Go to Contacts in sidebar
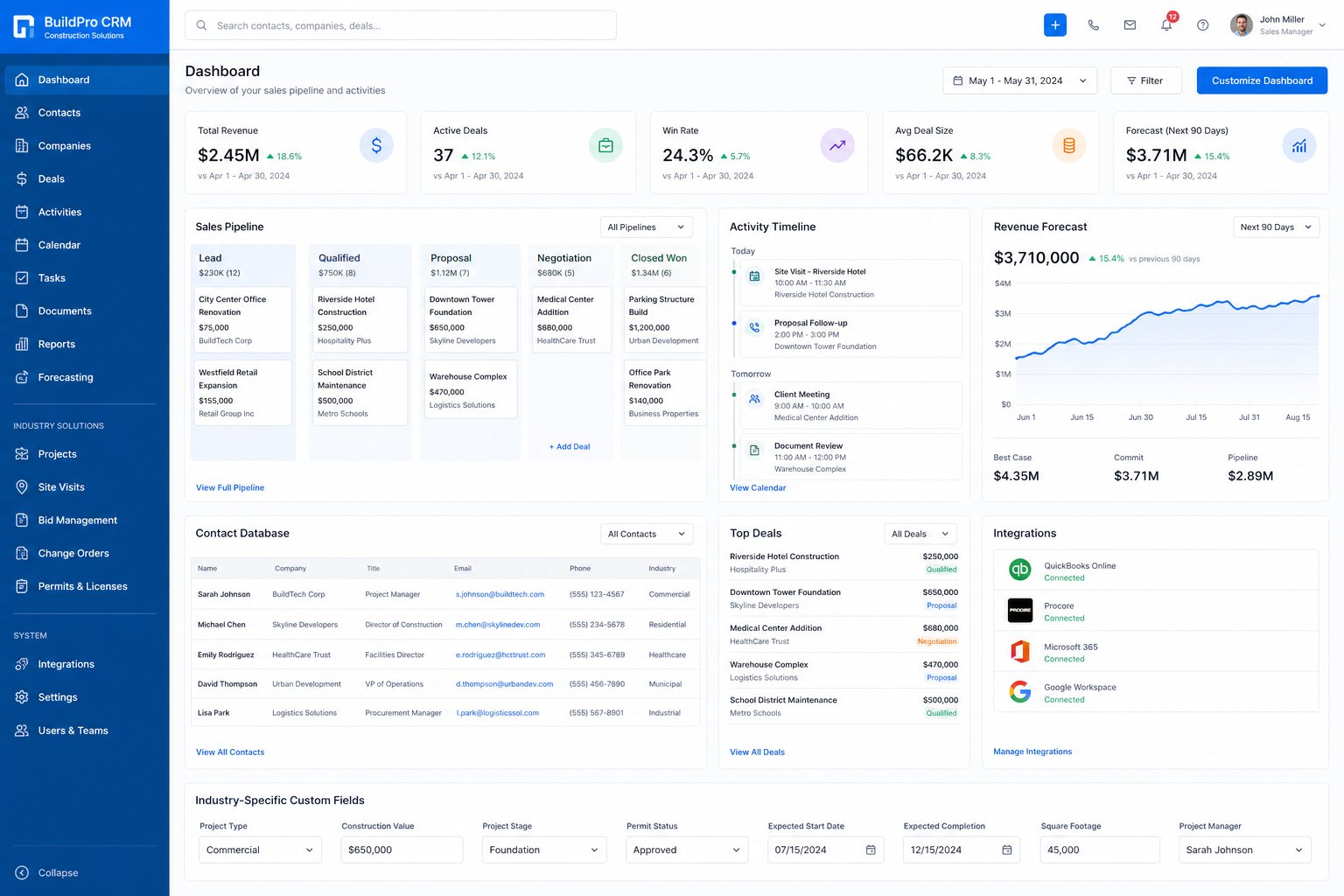Image resolution: width=1344 pixels, height=896 pixels. click(85, 113)
